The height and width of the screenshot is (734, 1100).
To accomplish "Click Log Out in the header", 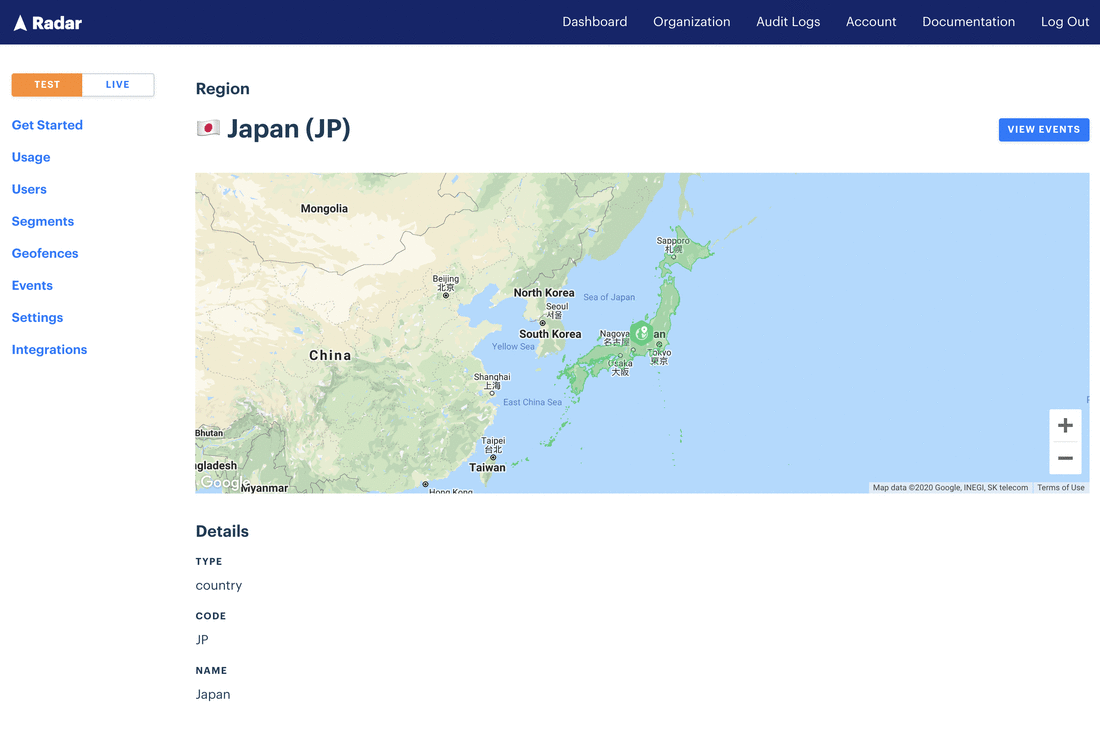I will pos(1064,22).
